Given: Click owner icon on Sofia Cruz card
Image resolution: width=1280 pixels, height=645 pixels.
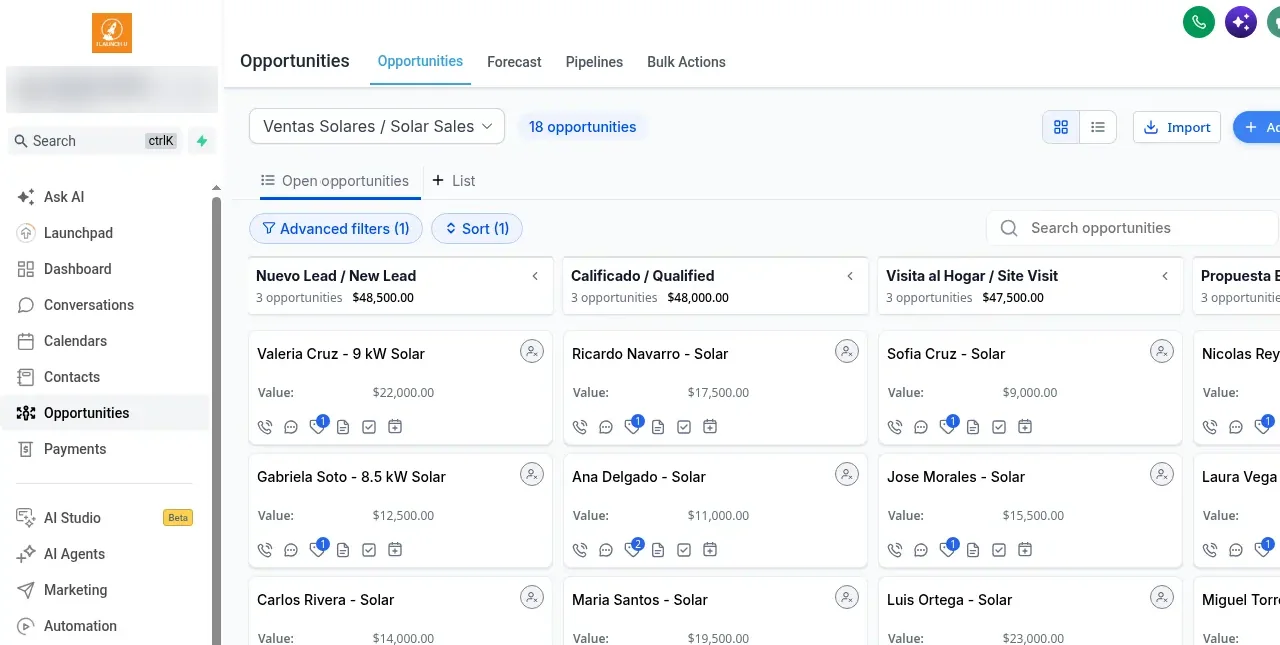Looking at the screenshot, I should (x=1161, y=351).
